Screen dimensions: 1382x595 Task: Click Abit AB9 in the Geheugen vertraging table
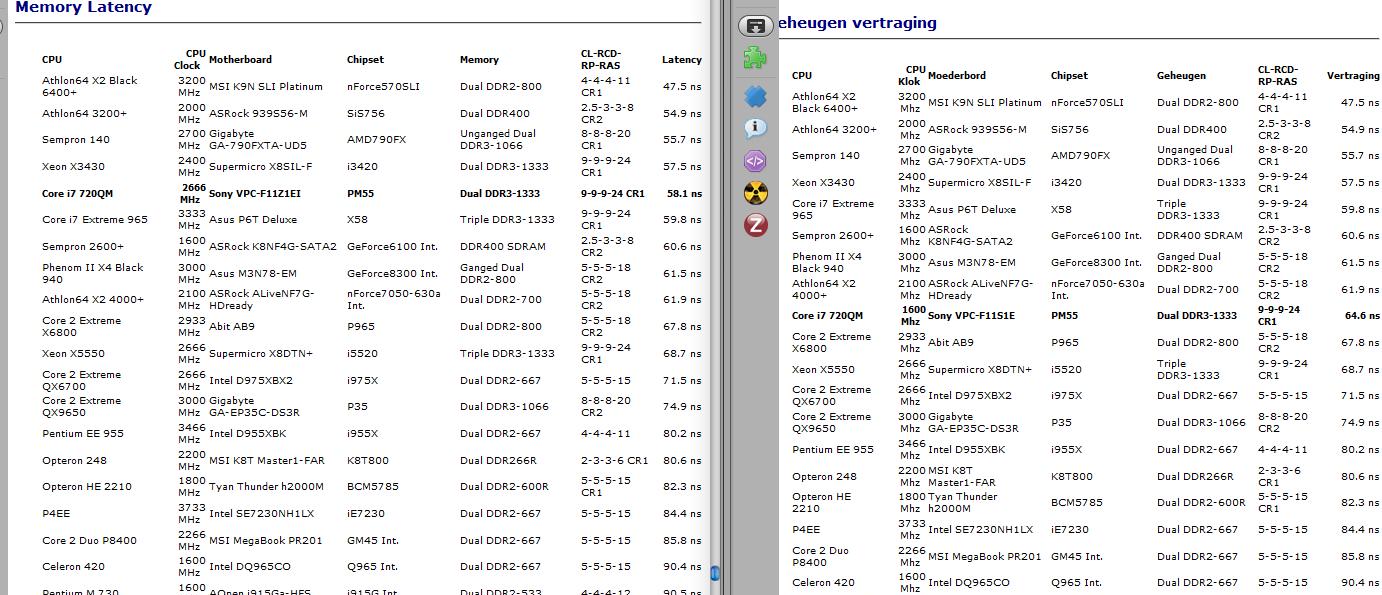point(951,343)
